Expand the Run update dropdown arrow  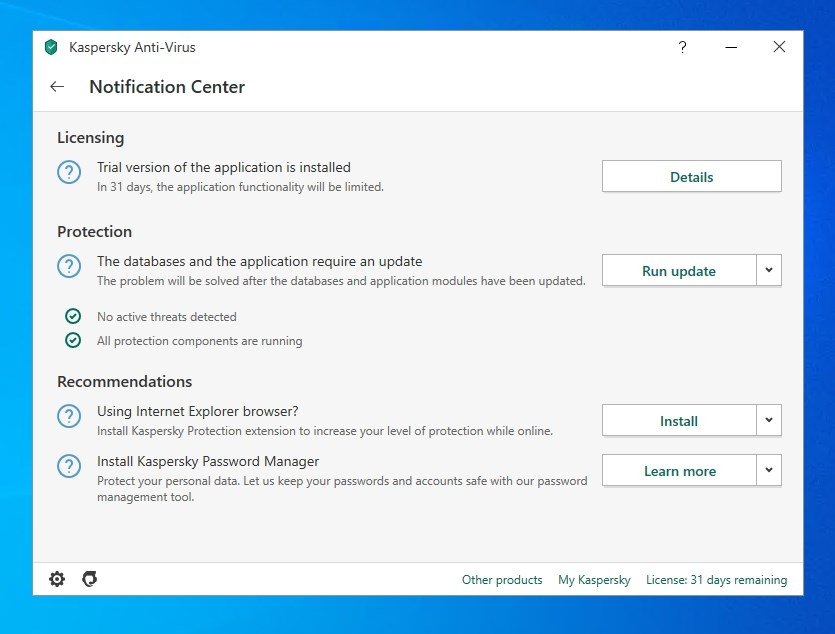point(769,270)
